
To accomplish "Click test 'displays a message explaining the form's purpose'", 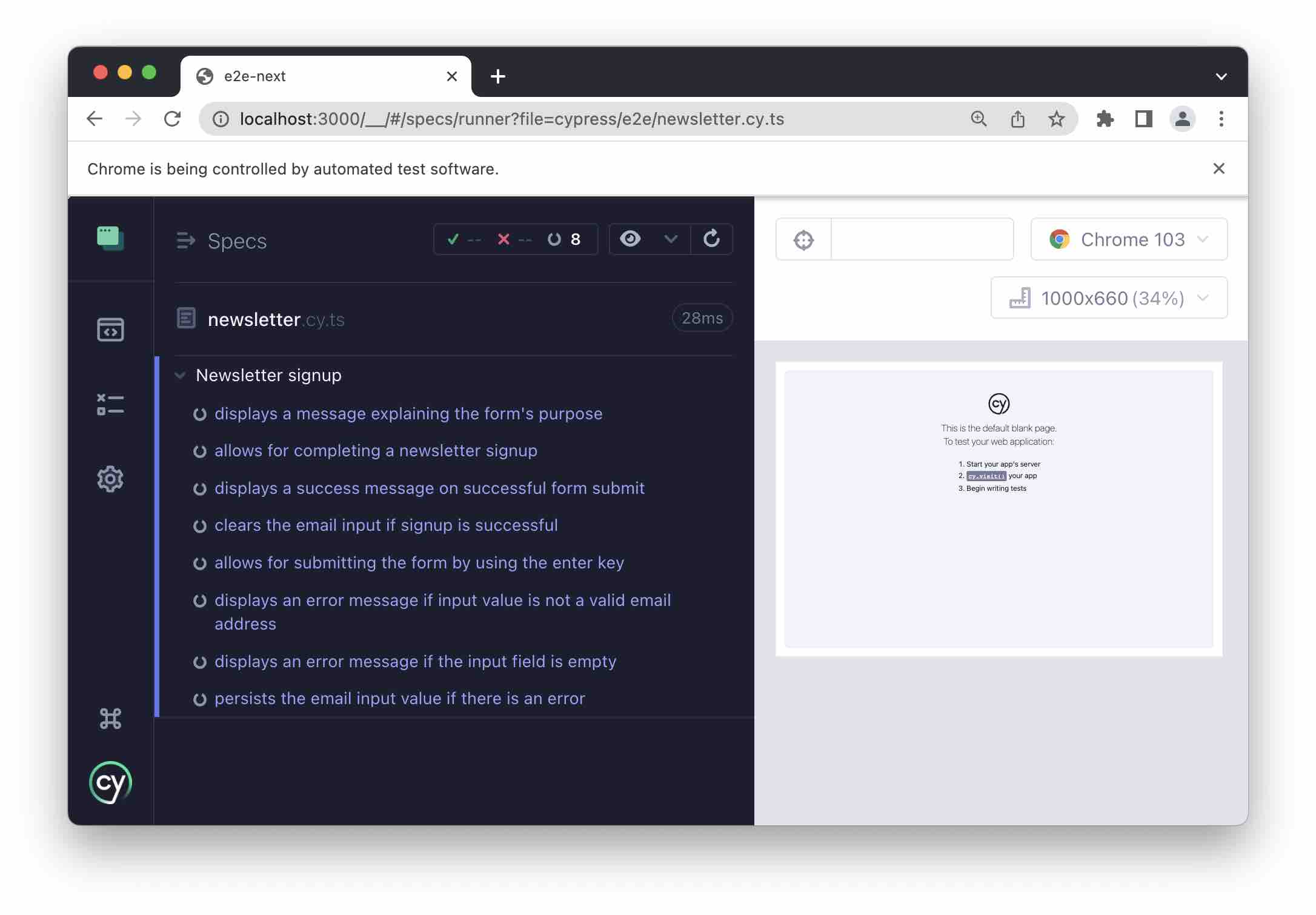I will coord(408,413).
